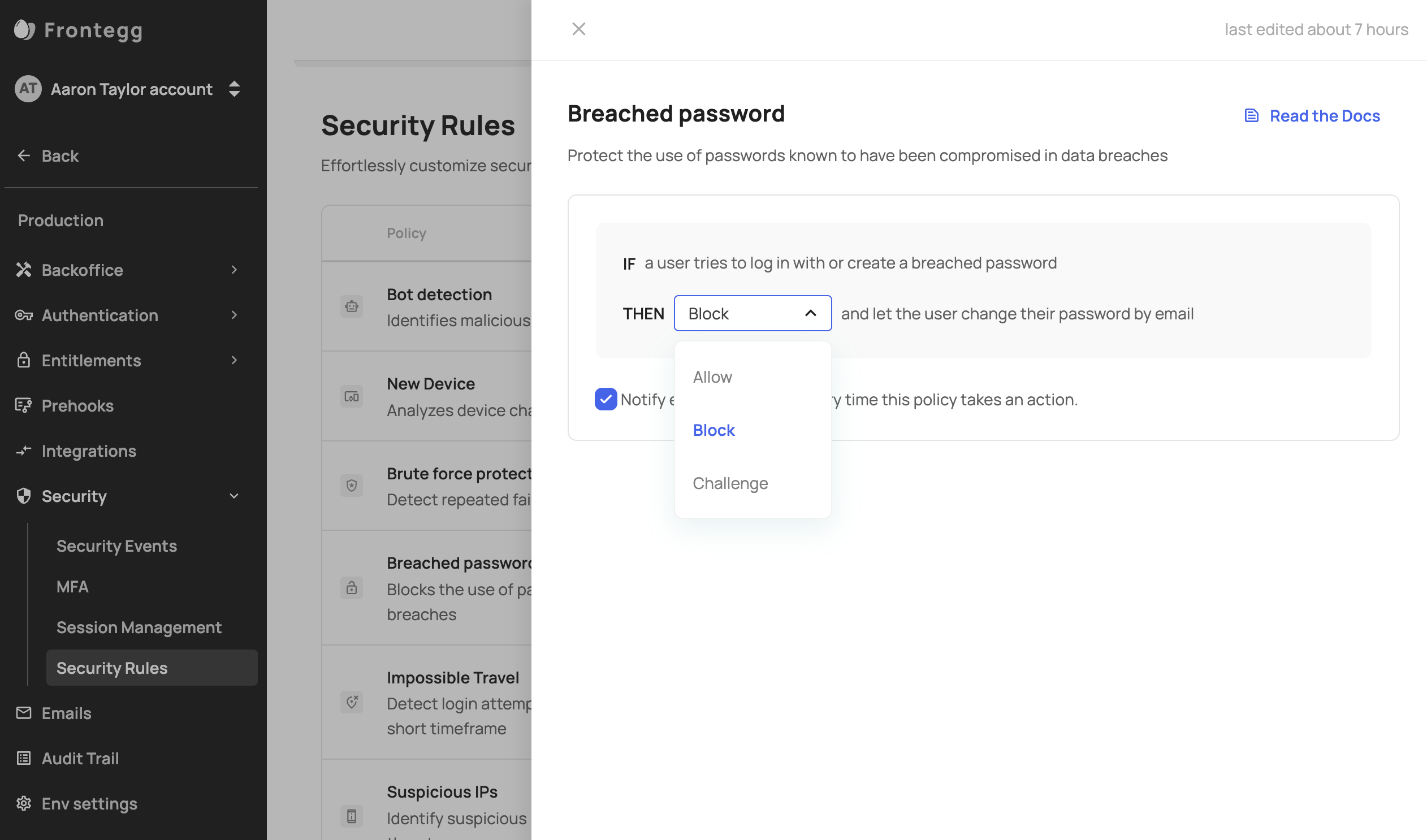Click the Integrations icon in sidebar
This screenshot has height=840, width=1427.
(x=23, y=451)
